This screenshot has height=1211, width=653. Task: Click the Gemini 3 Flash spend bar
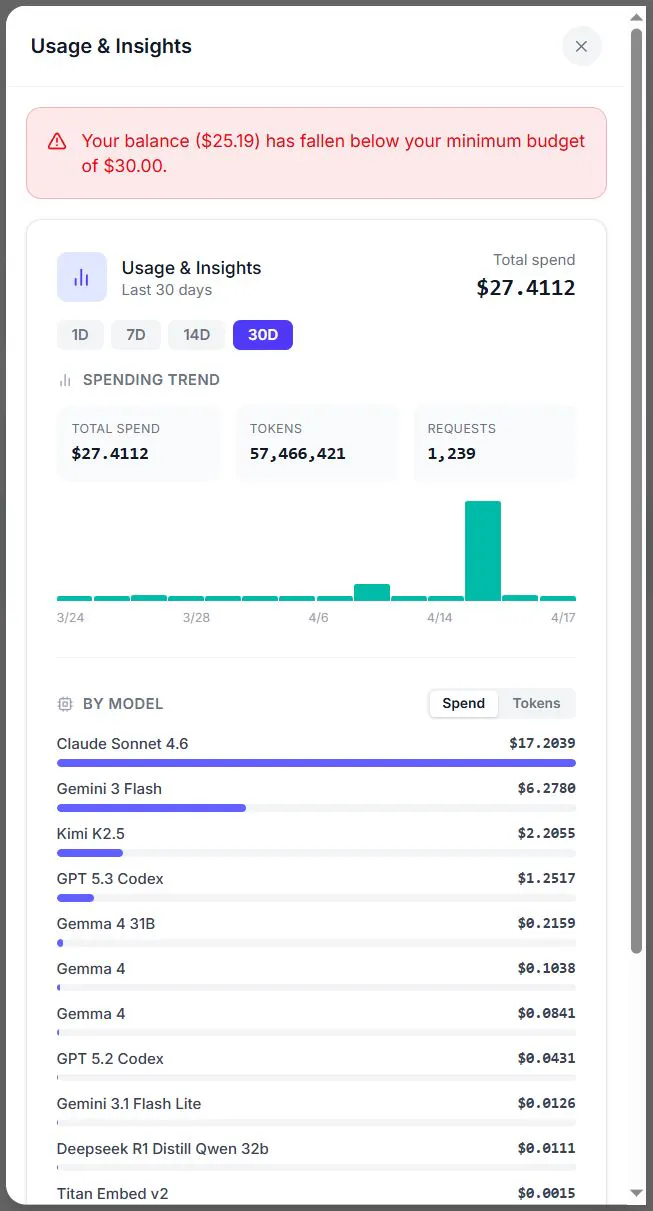[x=151, y=808]
